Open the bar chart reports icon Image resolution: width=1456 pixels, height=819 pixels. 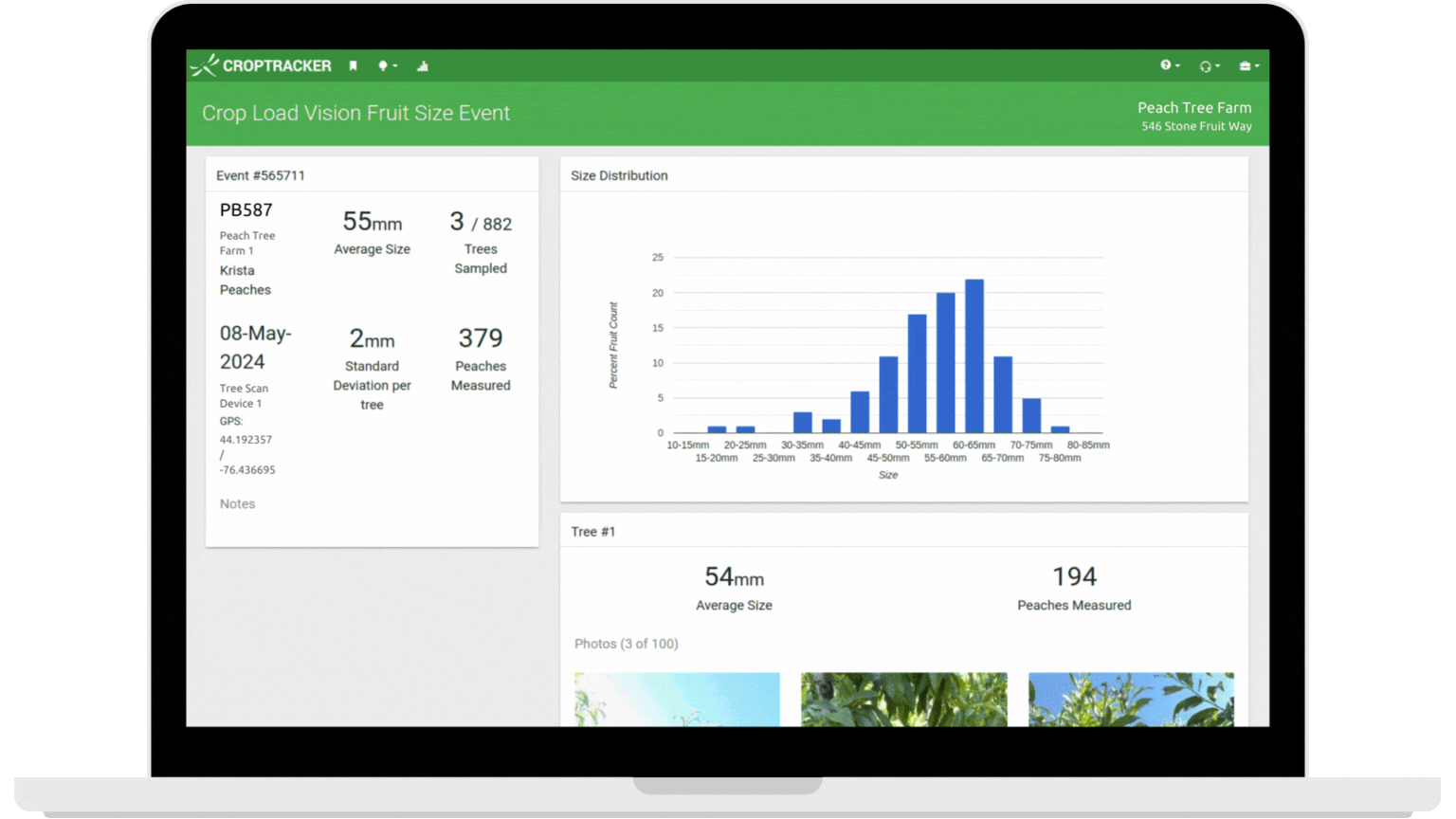(x=423, y=66)
